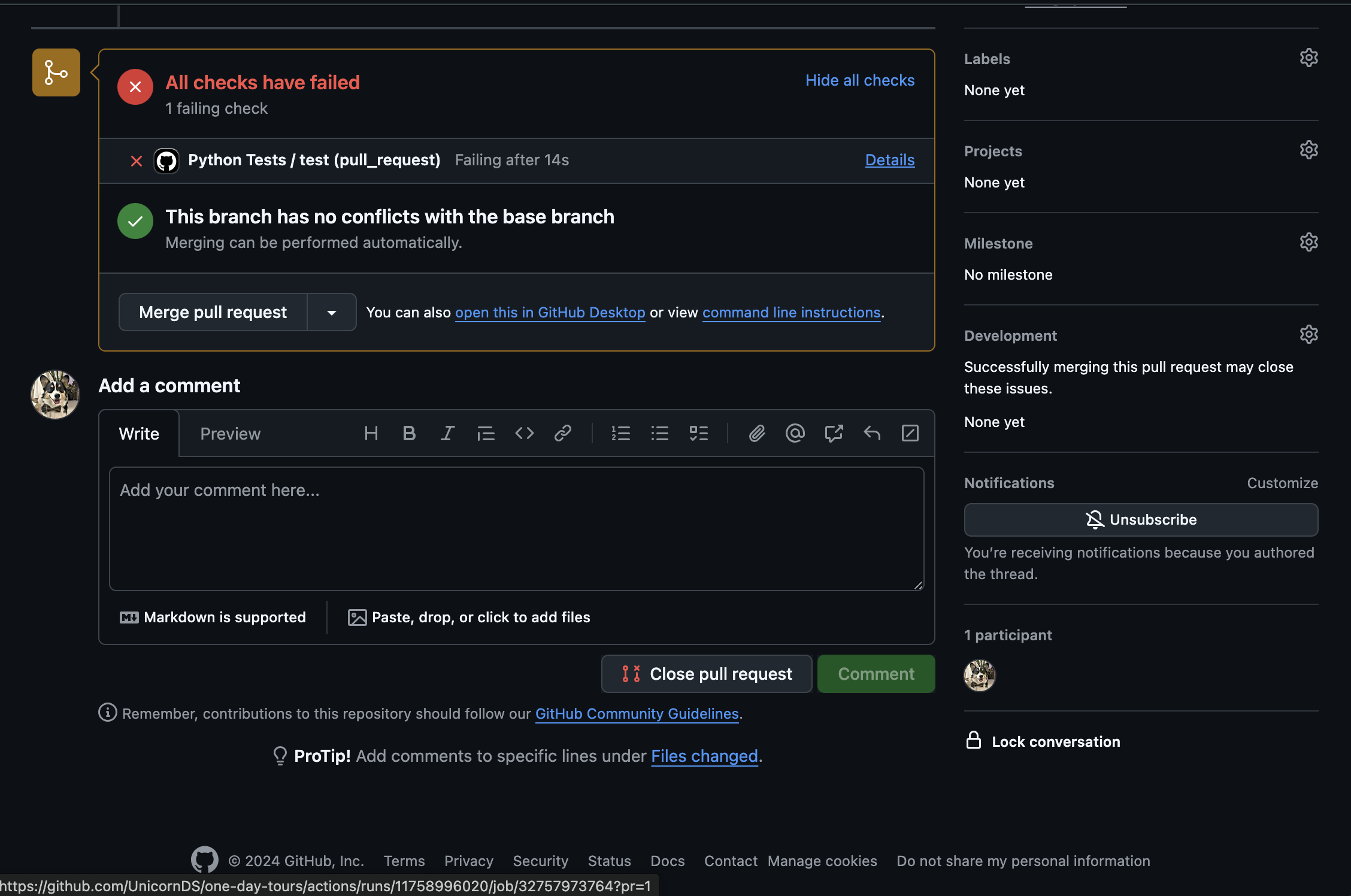This screenshot has height=896, width=1351.
Task: Open the Privacy footer link
Action: (469, 861)
